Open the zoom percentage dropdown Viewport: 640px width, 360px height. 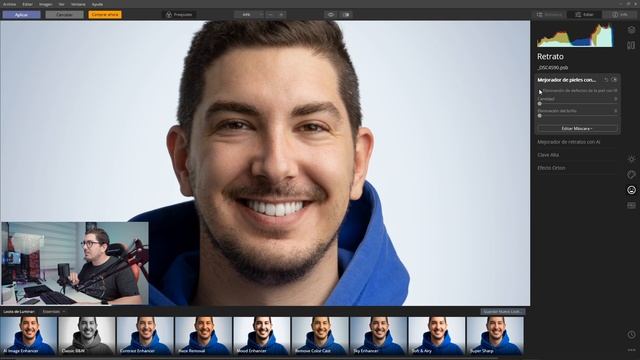[x=249, y=15]
